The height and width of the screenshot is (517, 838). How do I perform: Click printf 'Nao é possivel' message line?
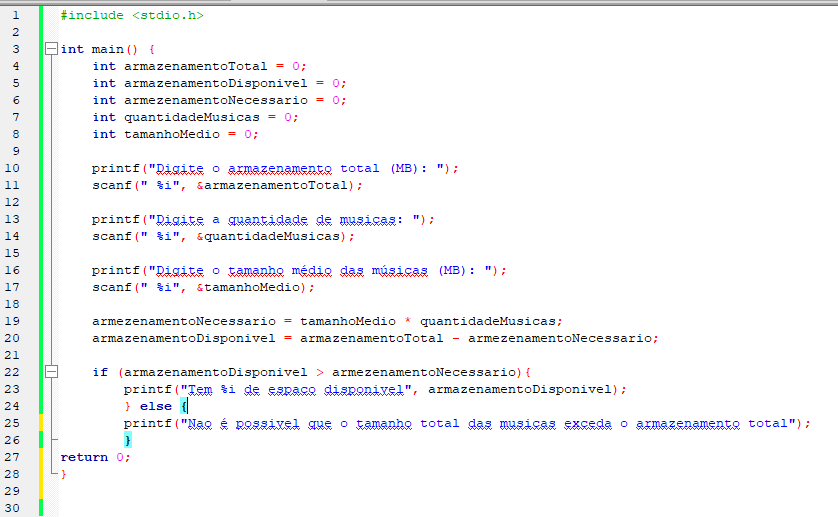(x=467, y=423)
